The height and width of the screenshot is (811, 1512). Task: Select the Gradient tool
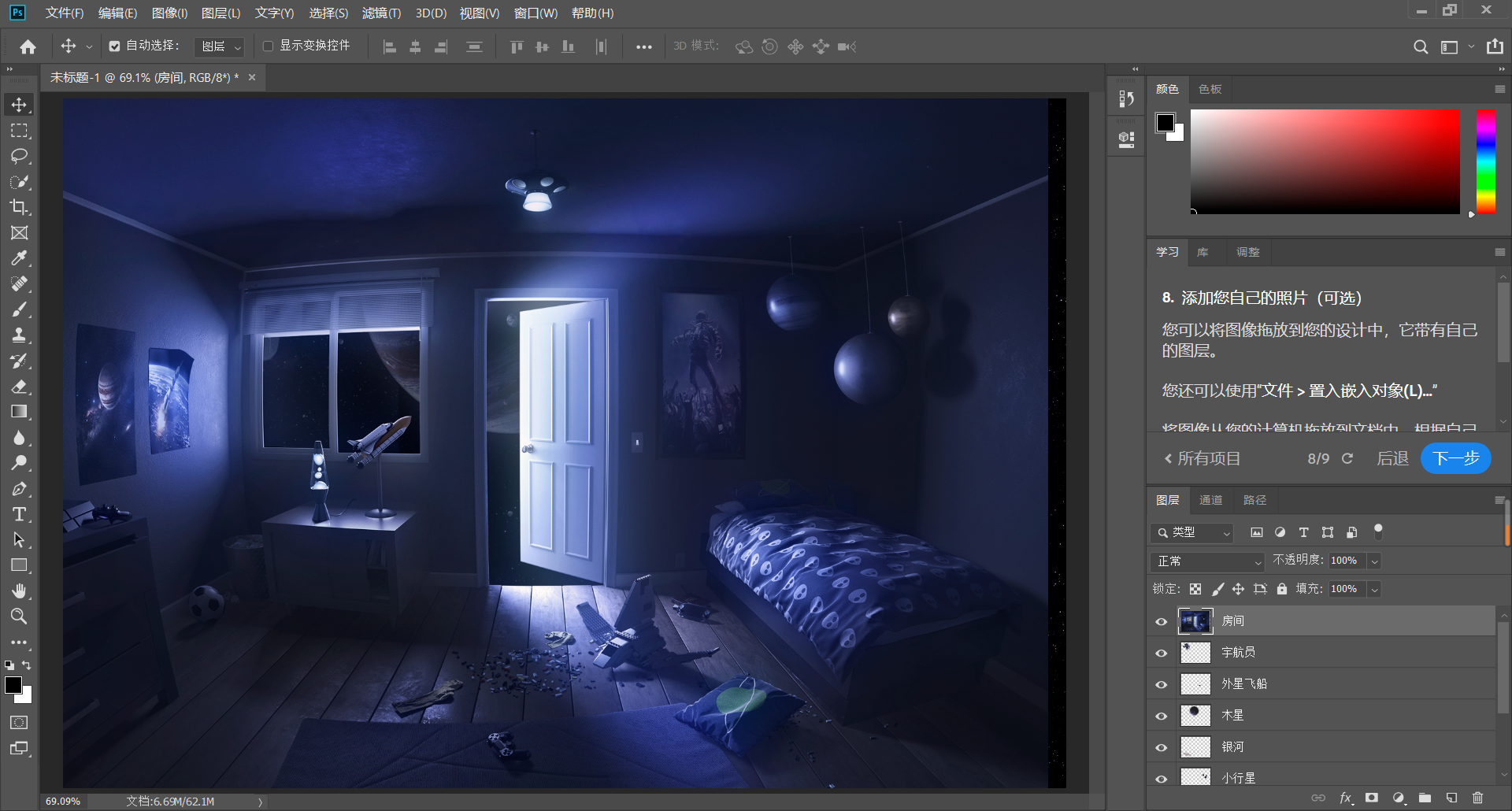click(x=19, y=412)
